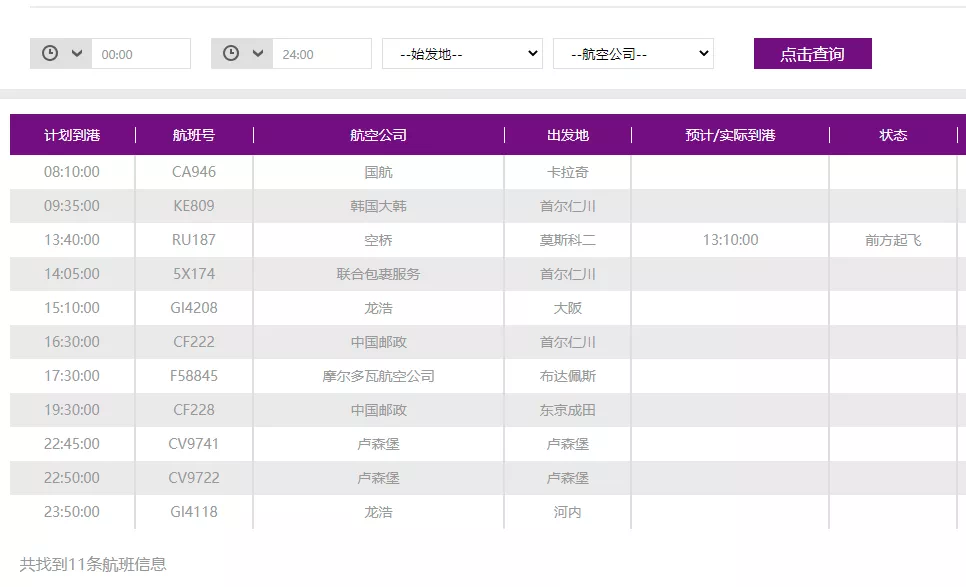966x587 pixels.
Task: Focus the 00:00 start time input
Action: click(141, 54)
